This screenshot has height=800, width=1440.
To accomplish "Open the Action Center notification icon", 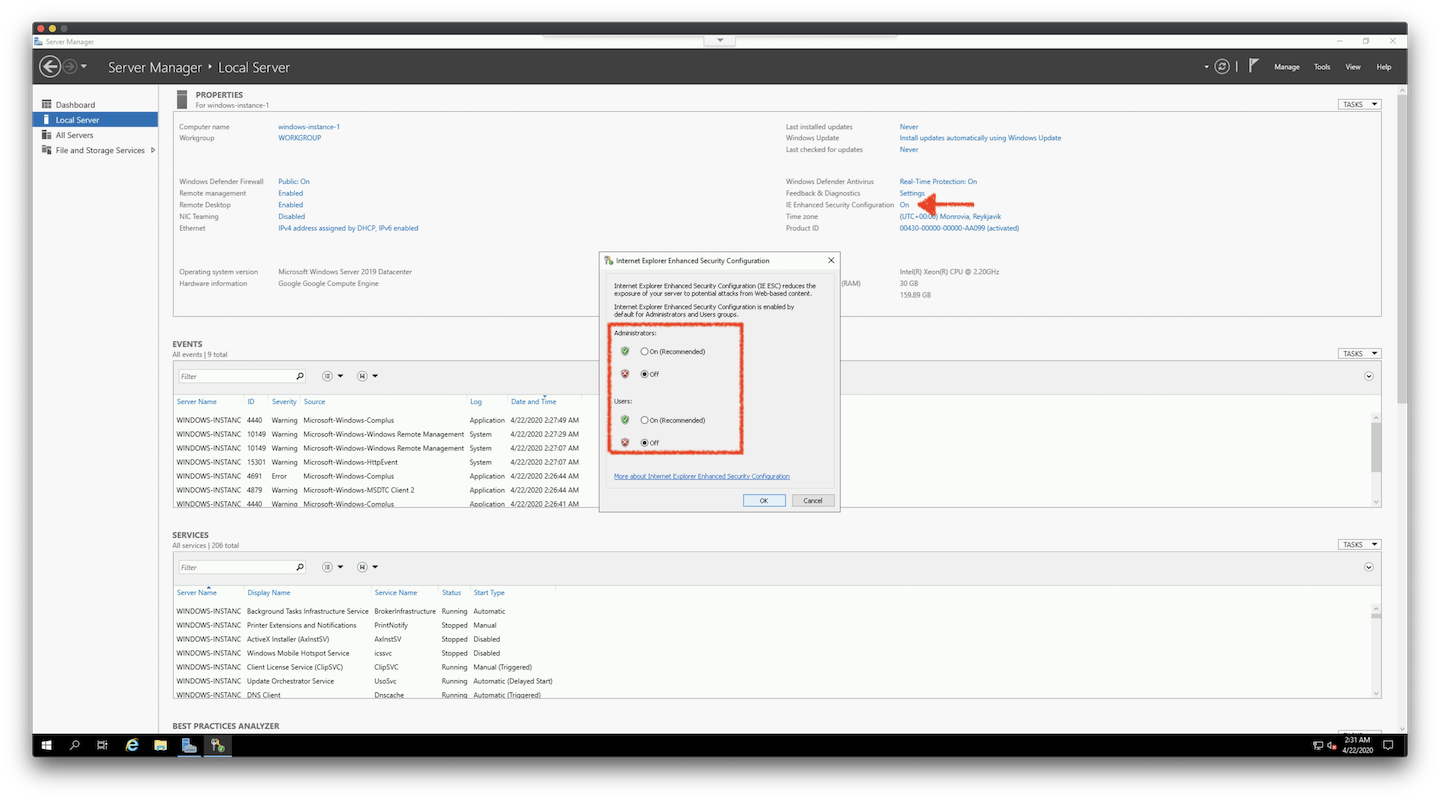I will pos(1388,746).
